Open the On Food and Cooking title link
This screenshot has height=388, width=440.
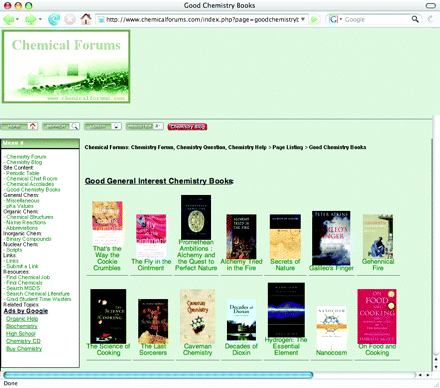[377, 349]
